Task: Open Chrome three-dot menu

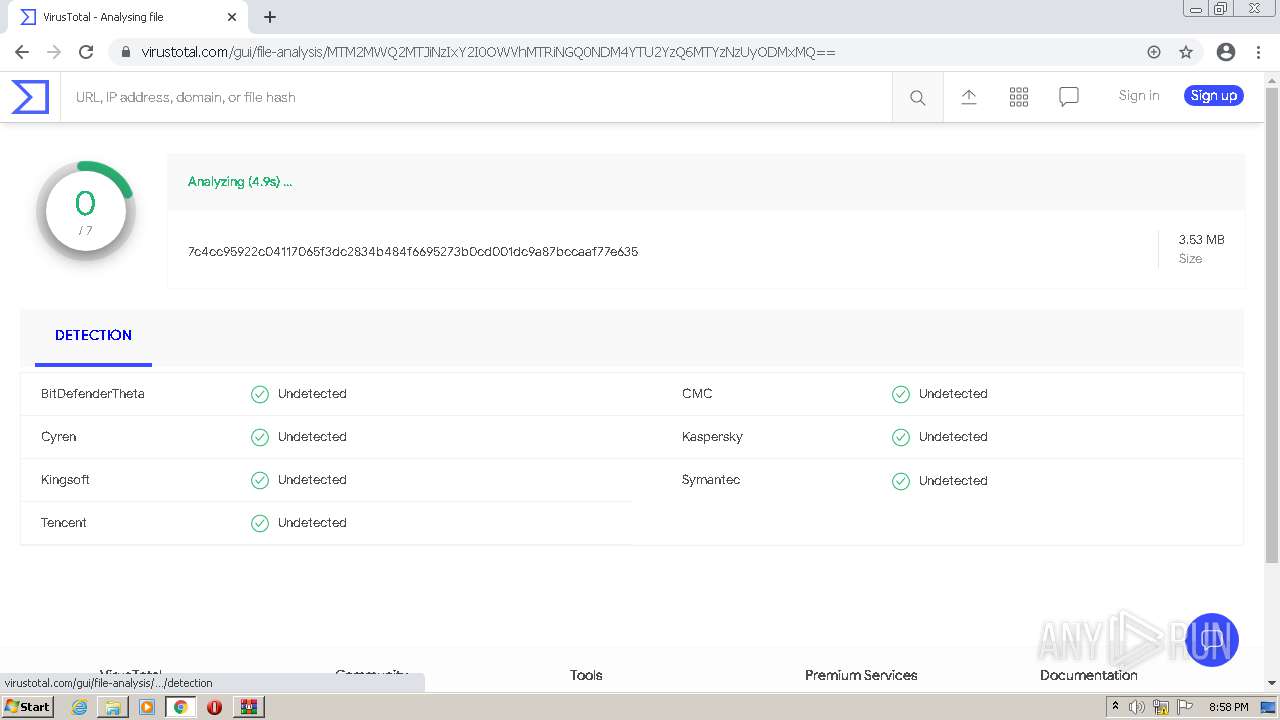Action: (1257, 52)
